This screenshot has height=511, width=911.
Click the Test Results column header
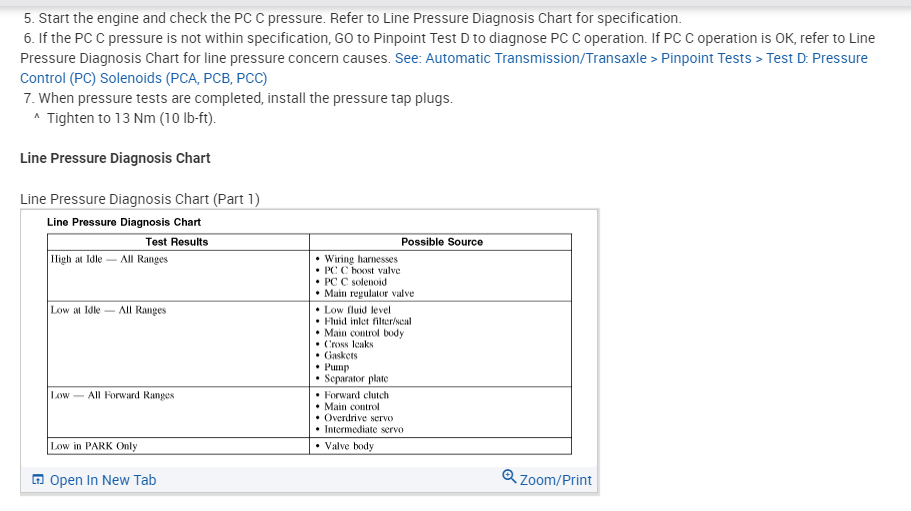[176, 242]
